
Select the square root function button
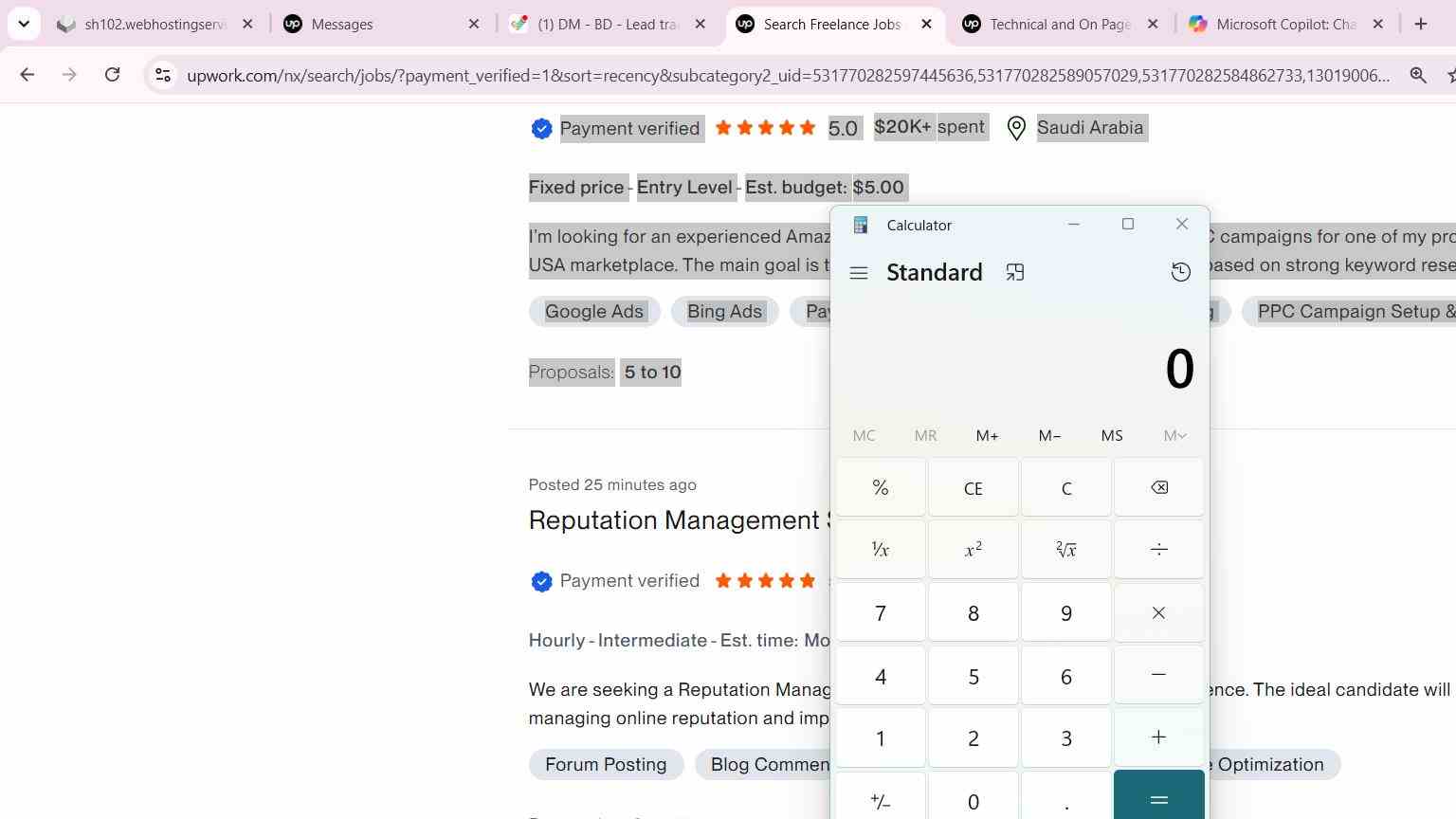(1065, 550)
